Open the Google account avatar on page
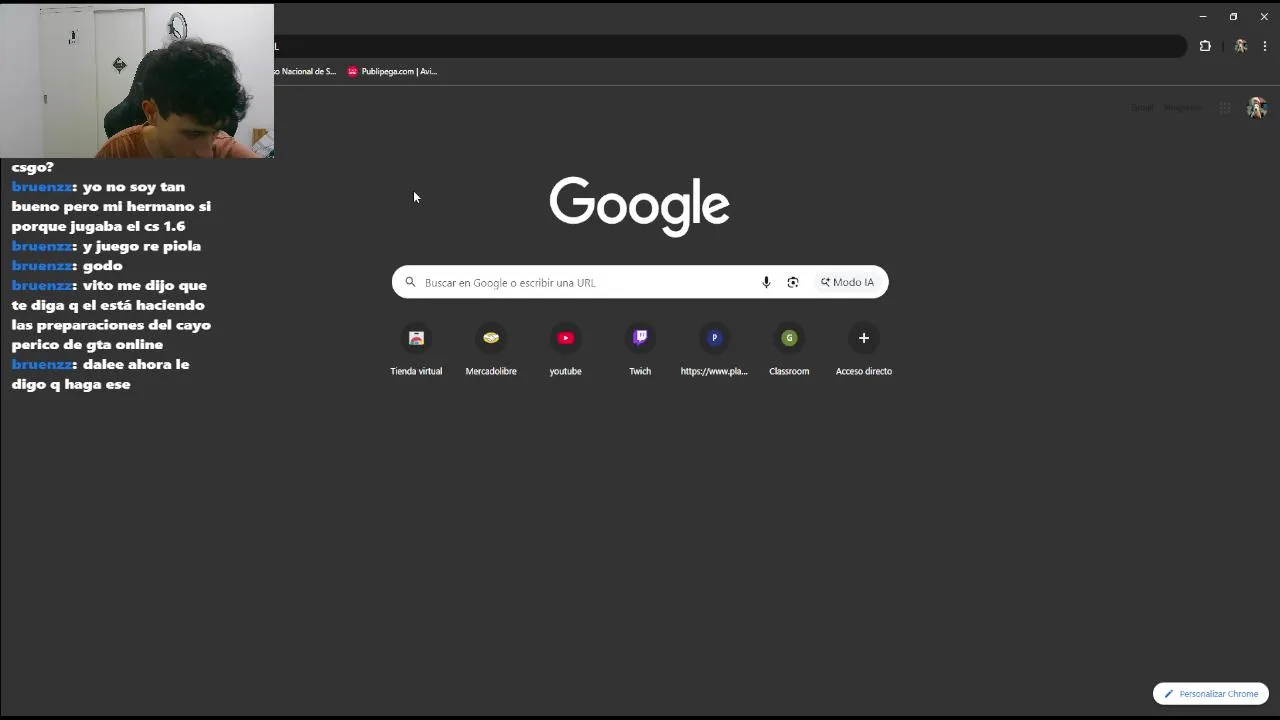 1257,108
